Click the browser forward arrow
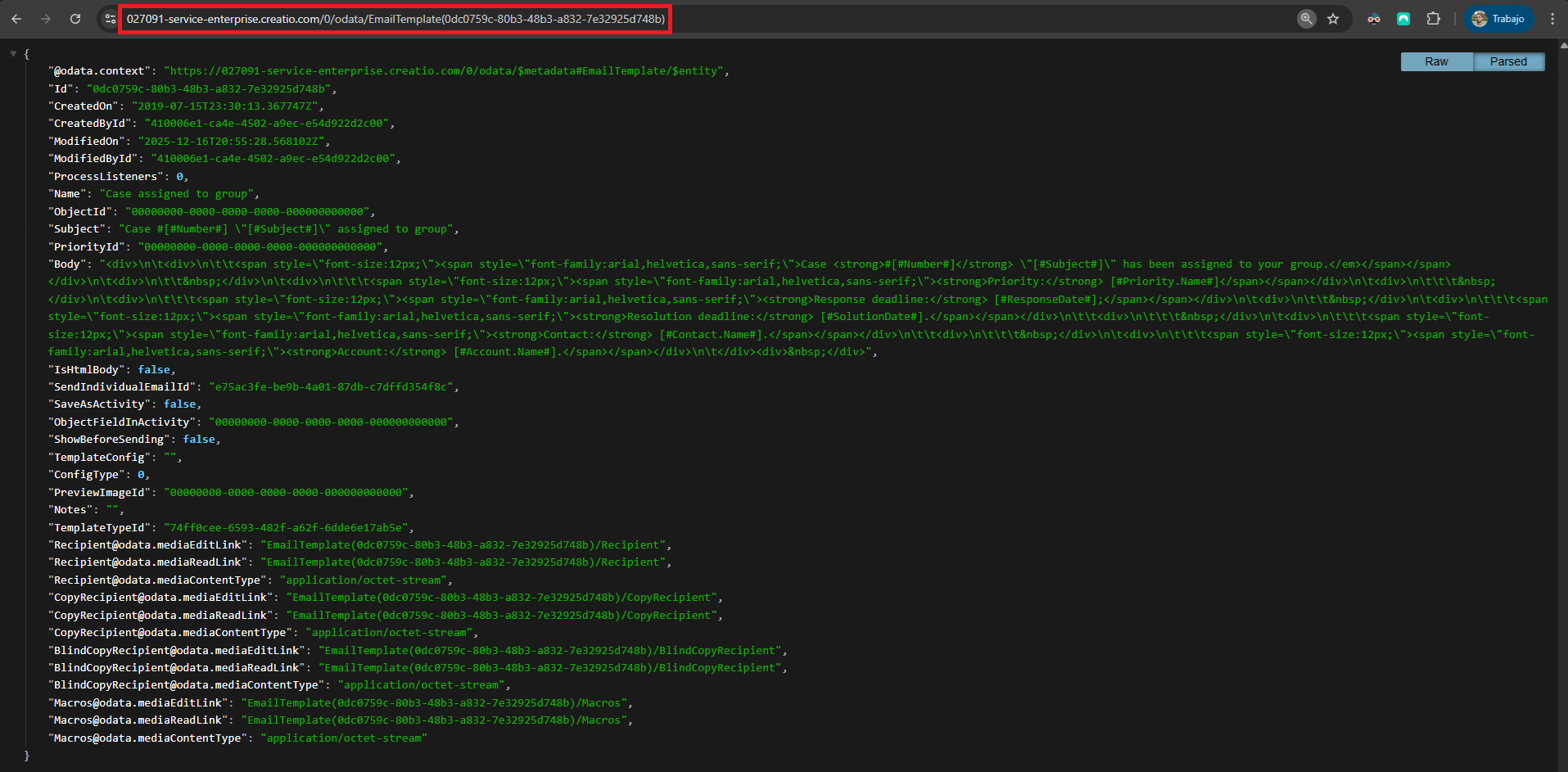This screenshot has height=772, width=1568. tap(46, 19)
